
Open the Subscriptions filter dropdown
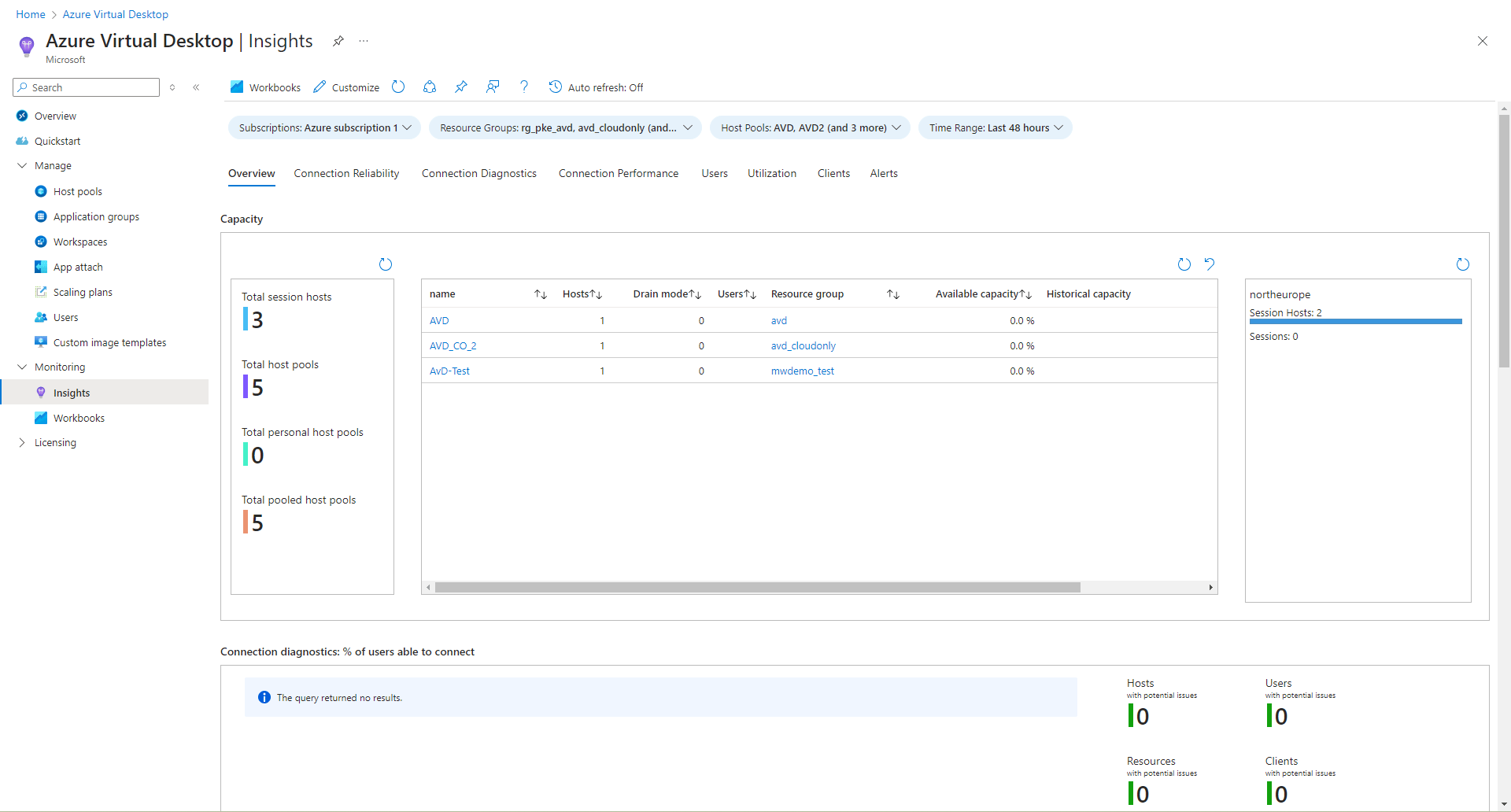325,127
